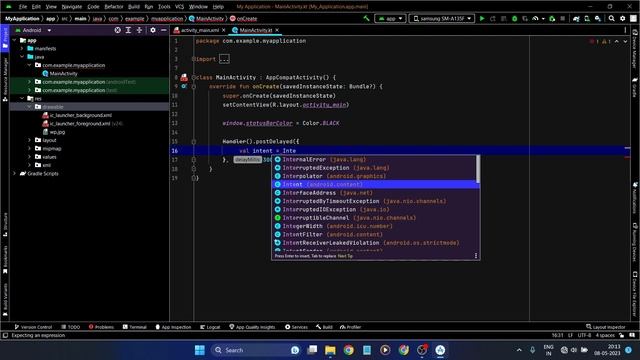Open MainActivity file in project tree

tap(60, 73)
